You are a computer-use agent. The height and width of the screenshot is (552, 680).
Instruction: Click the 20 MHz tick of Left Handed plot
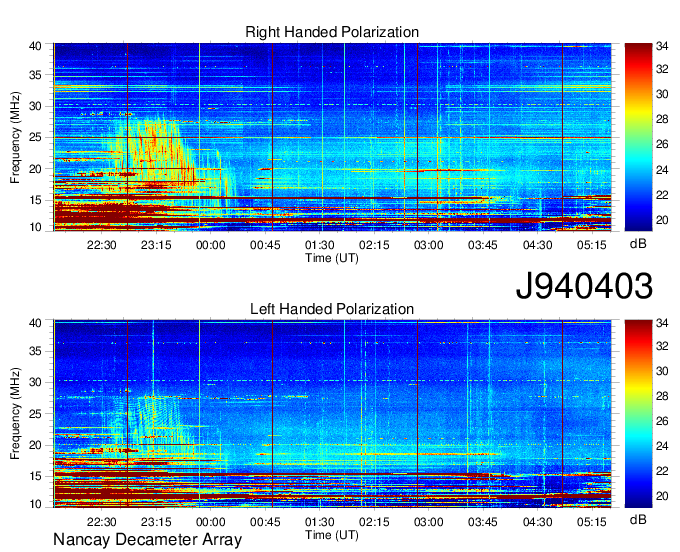35,445
